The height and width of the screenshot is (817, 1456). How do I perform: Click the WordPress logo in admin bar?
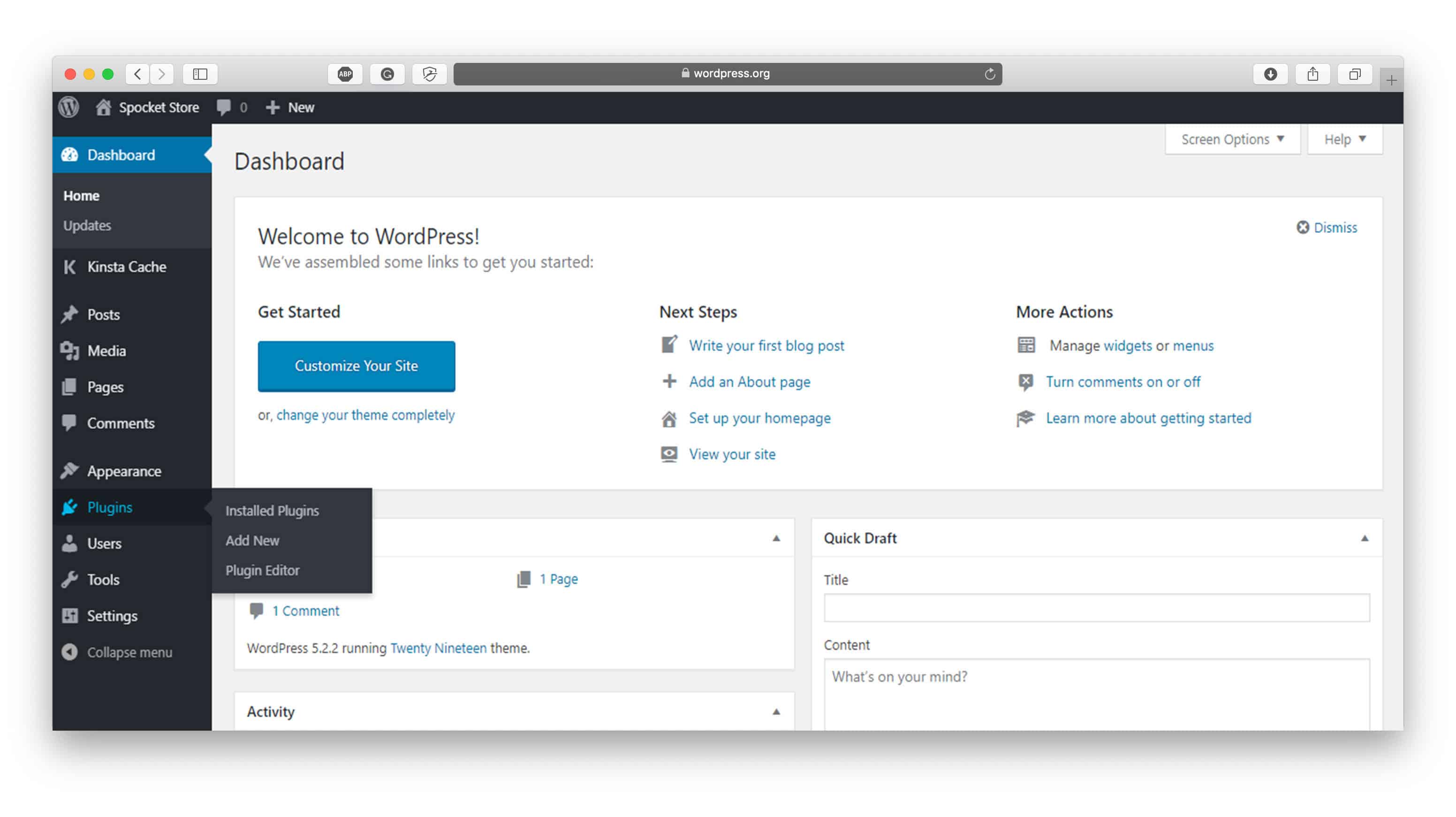[x=69, y=107]
